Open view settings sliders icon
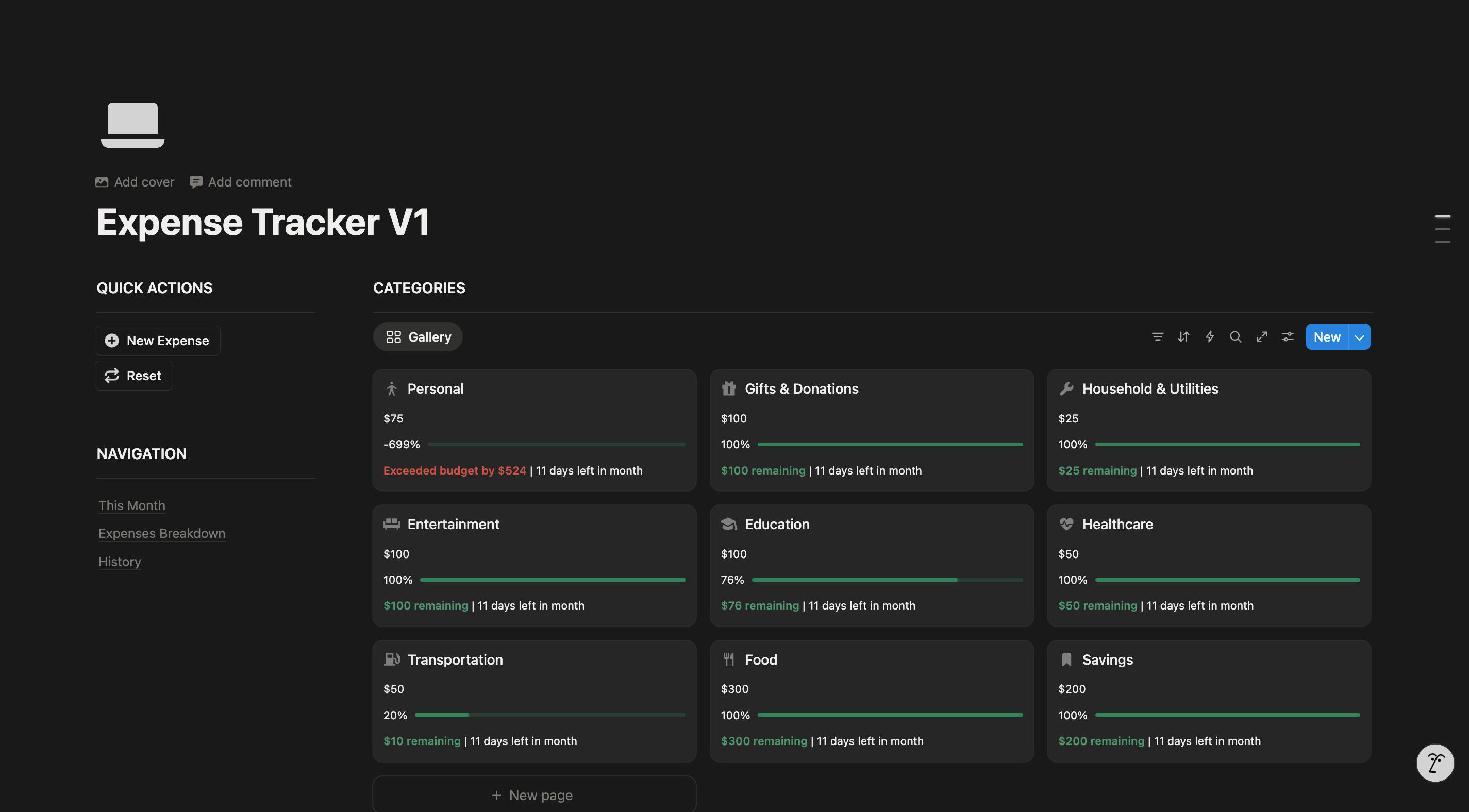 pos(1288,337)
